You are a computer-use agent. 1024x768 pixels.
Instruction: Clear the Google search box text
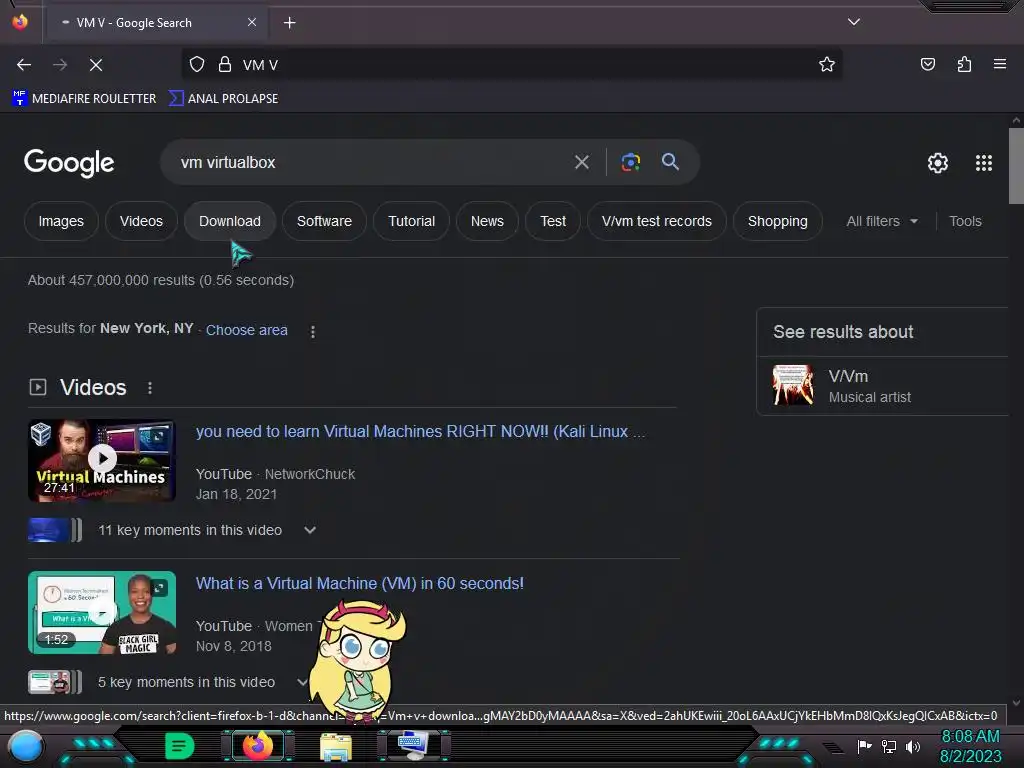click(x=581, y=162)
